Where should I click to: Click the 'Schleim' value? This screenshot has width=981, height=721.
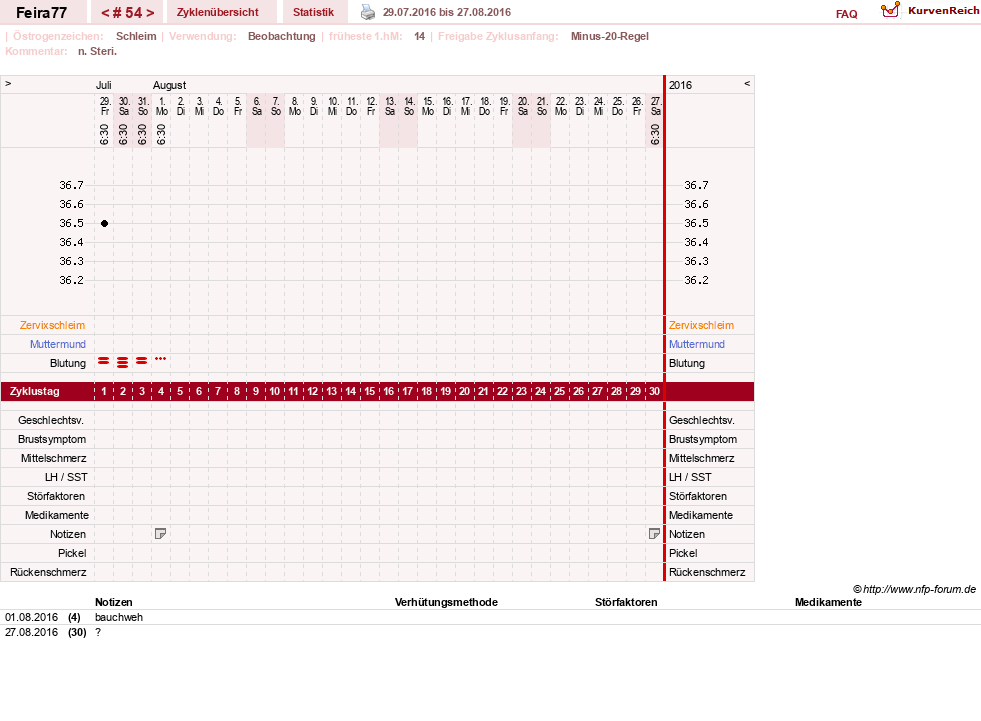click(x=136, y=36)
